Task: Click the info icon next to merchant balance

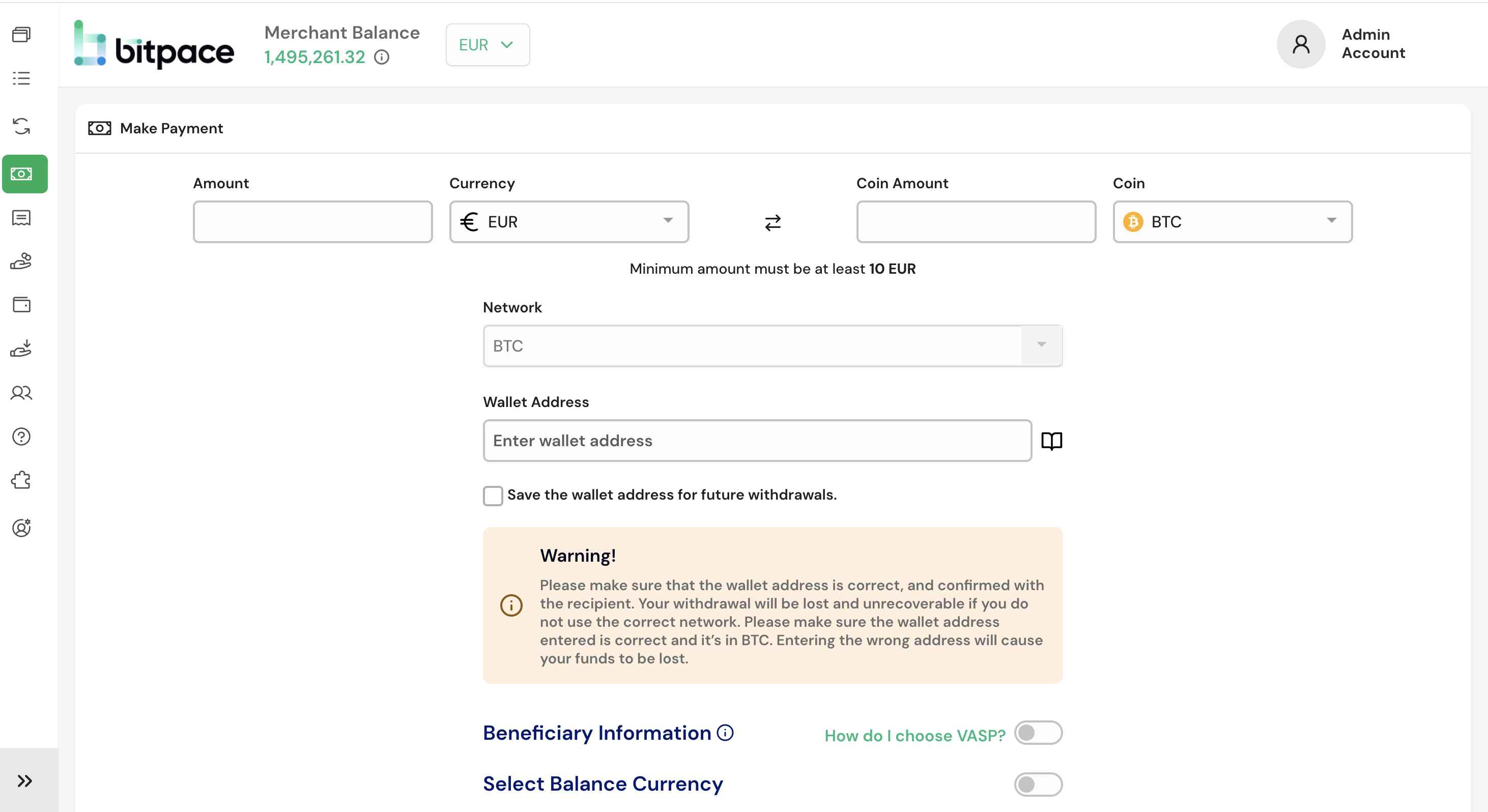Action: (382, 57)
